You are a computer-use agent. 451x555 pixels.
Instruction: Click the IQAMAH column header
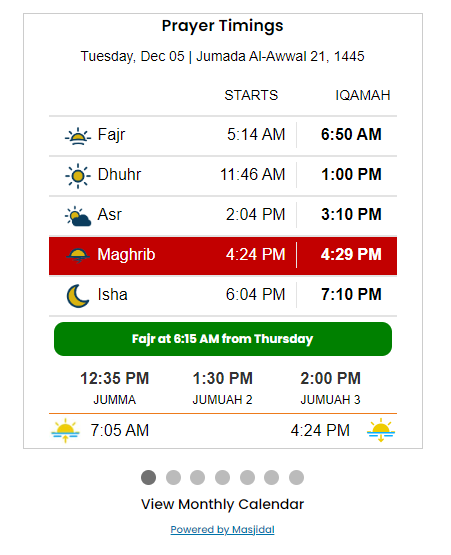(x=362, y=96)
